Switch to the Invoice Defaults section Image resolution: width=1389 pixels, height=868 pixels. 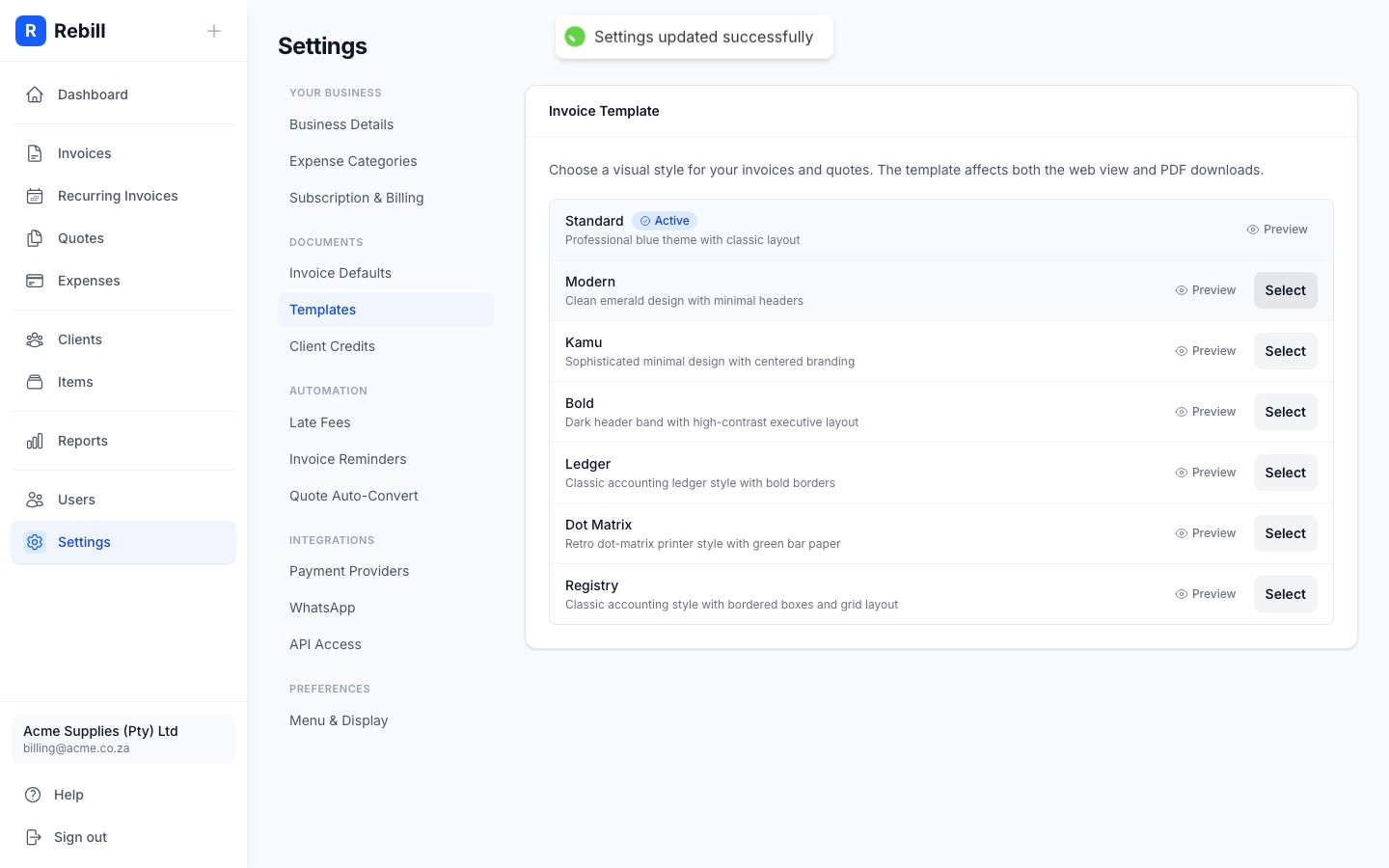340,273
